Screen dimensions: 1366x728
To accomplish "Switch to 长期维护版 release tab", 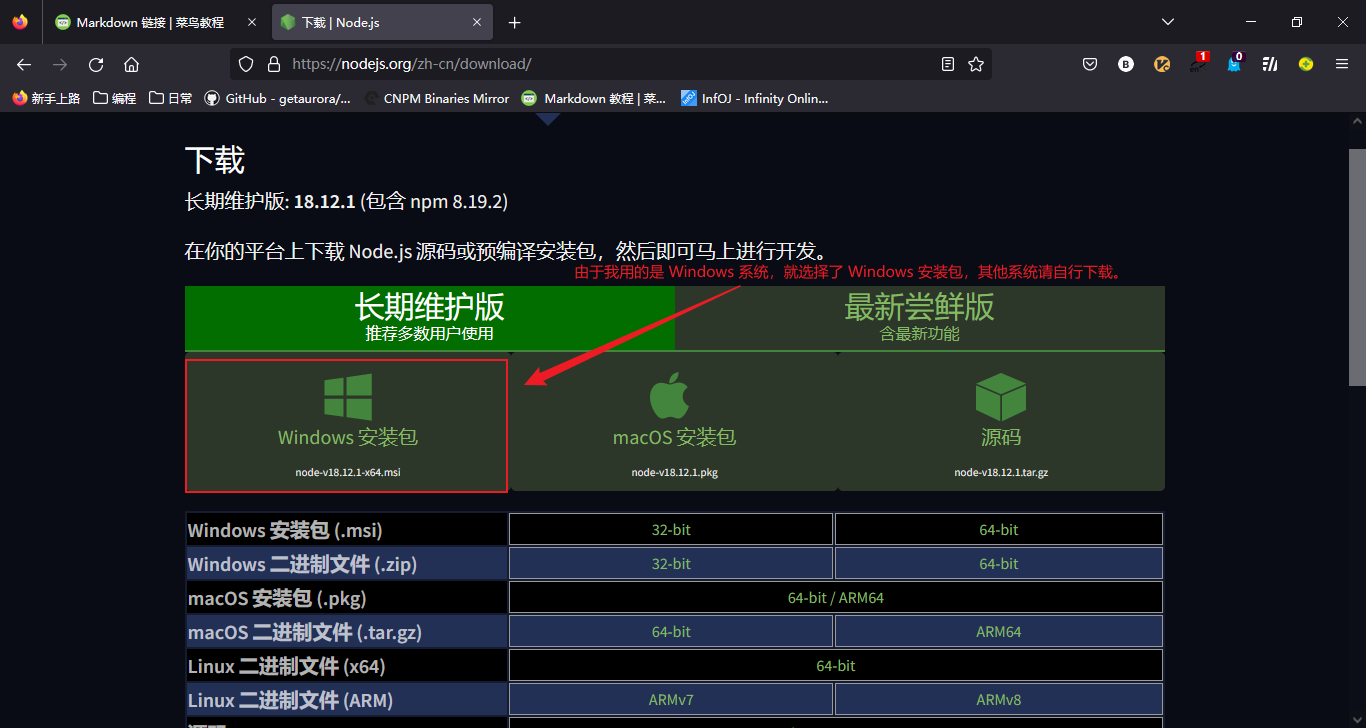I will [430, 318].
